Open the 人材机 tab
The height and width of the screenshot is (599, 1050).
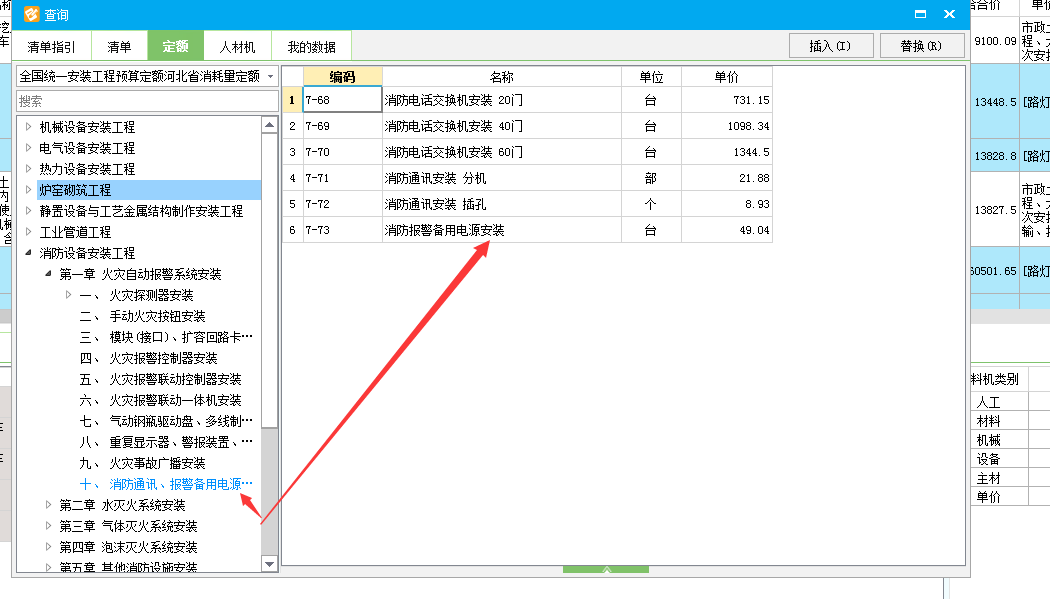click(238, 47)
